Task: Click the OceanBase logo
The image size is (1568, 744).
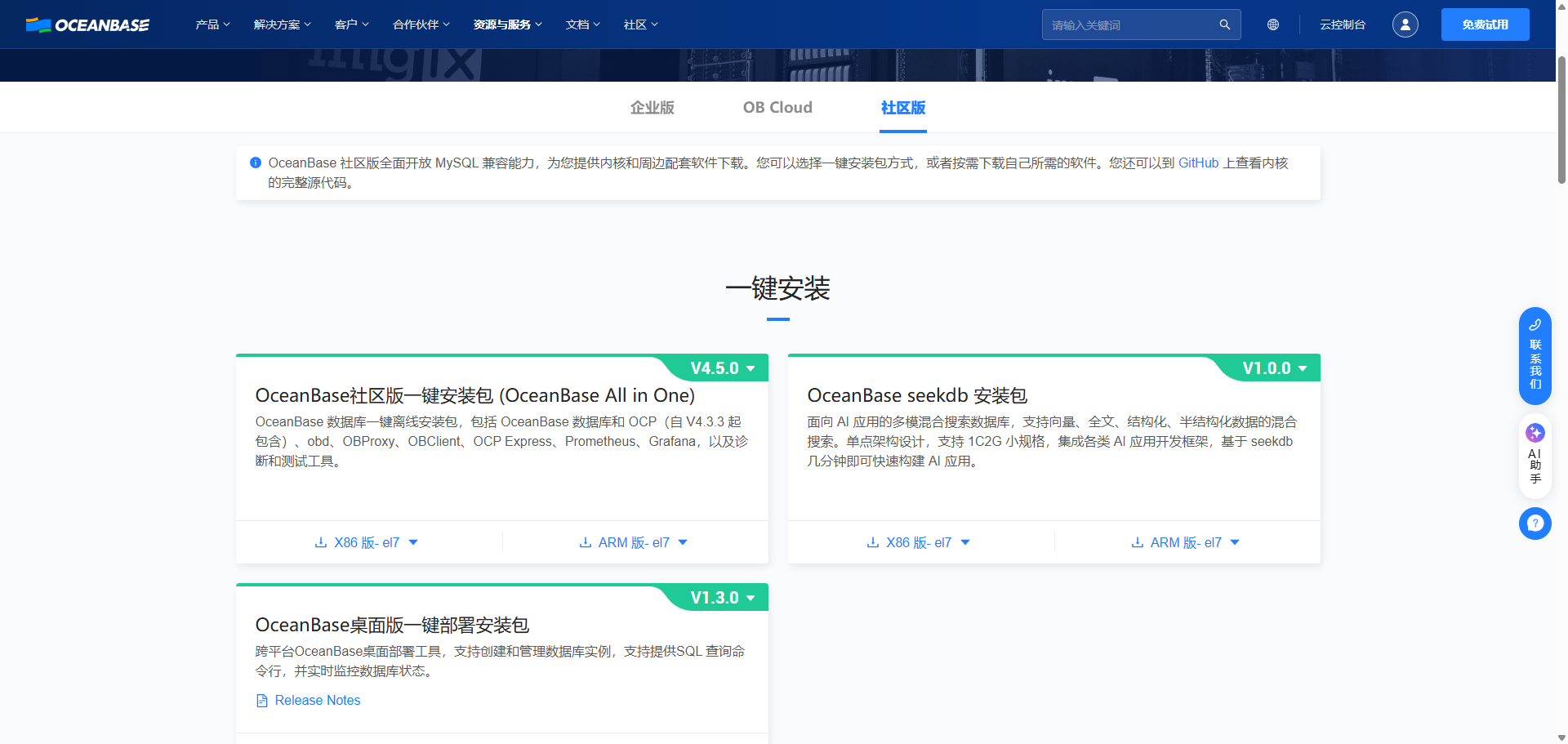Action: (87, 25)
